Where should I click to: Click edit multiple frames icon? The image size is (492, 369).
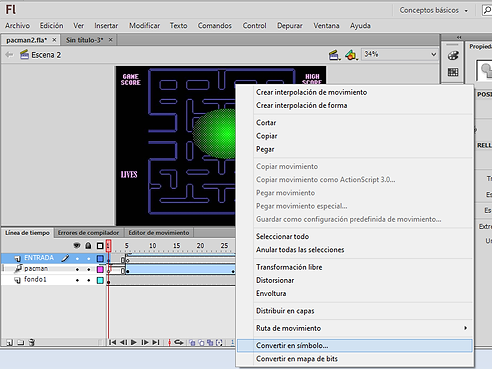tap(210, 342)
